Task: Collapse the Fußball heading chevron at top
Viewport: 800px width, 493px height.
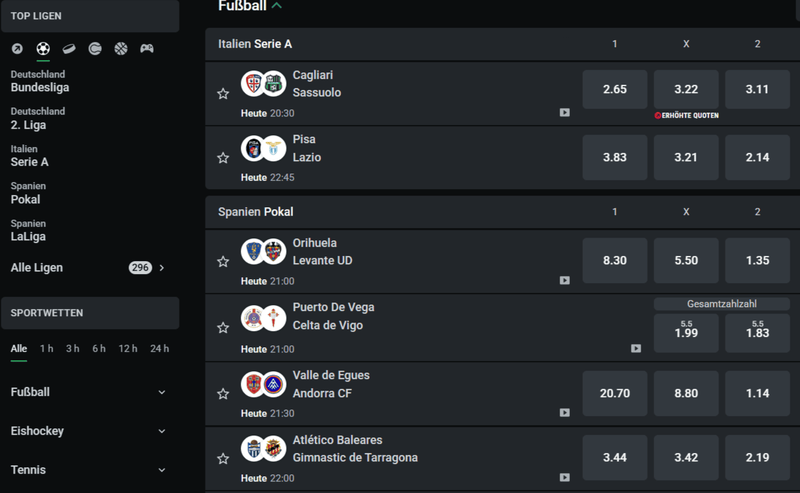Action: 277,6
